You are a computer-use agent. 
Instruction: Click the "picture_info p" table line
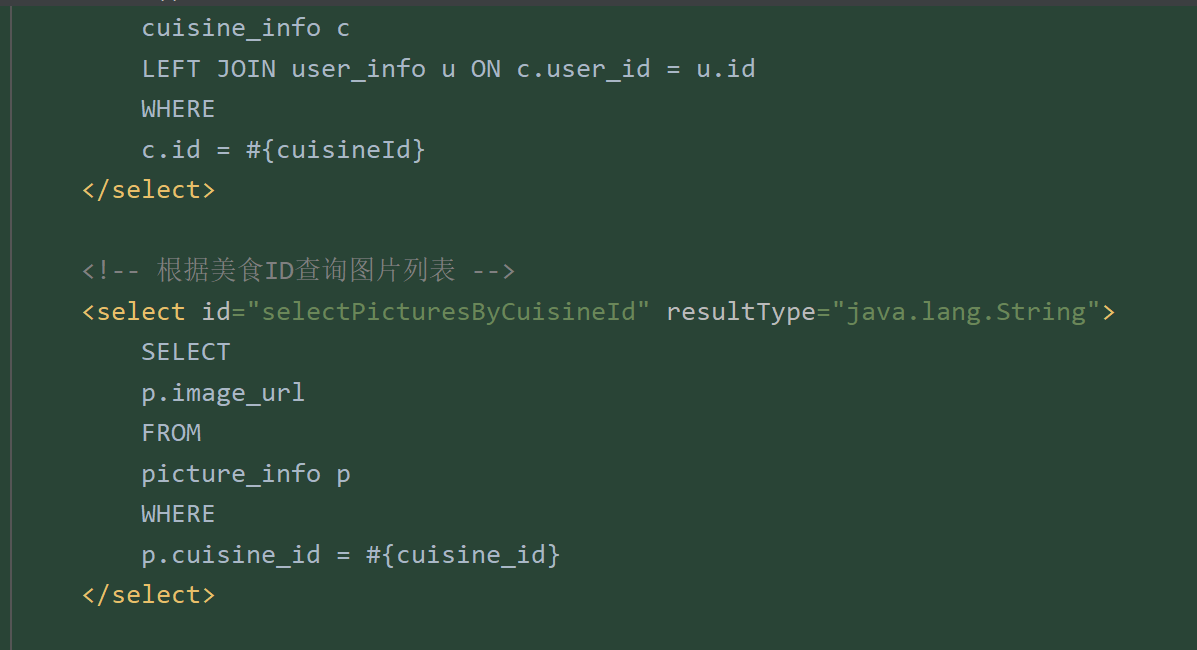(x=245, y=474)
